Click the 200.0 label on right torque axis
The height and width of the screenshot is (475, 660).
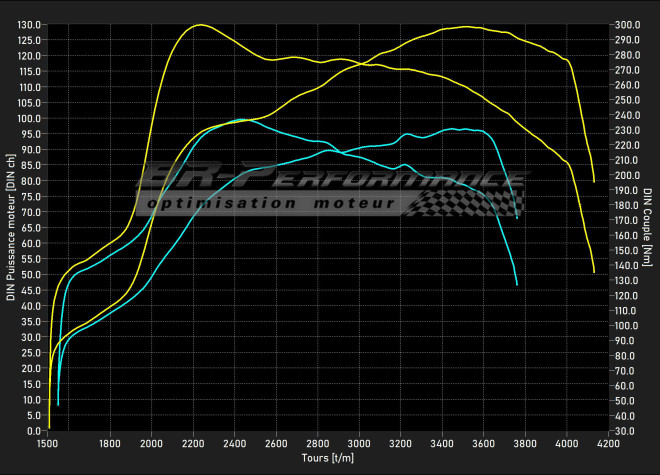(x=628, y=175)
